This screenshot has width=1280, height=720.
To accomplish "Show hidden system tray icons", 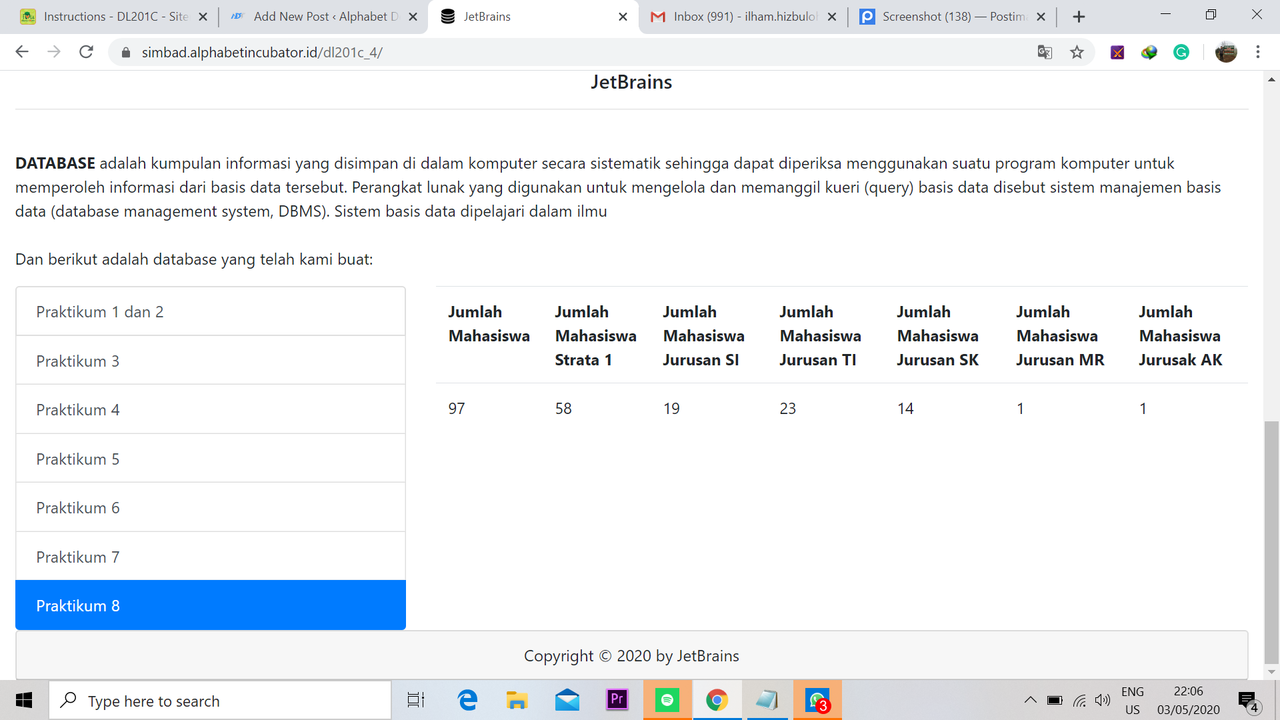I will (x=1030, y=700).
